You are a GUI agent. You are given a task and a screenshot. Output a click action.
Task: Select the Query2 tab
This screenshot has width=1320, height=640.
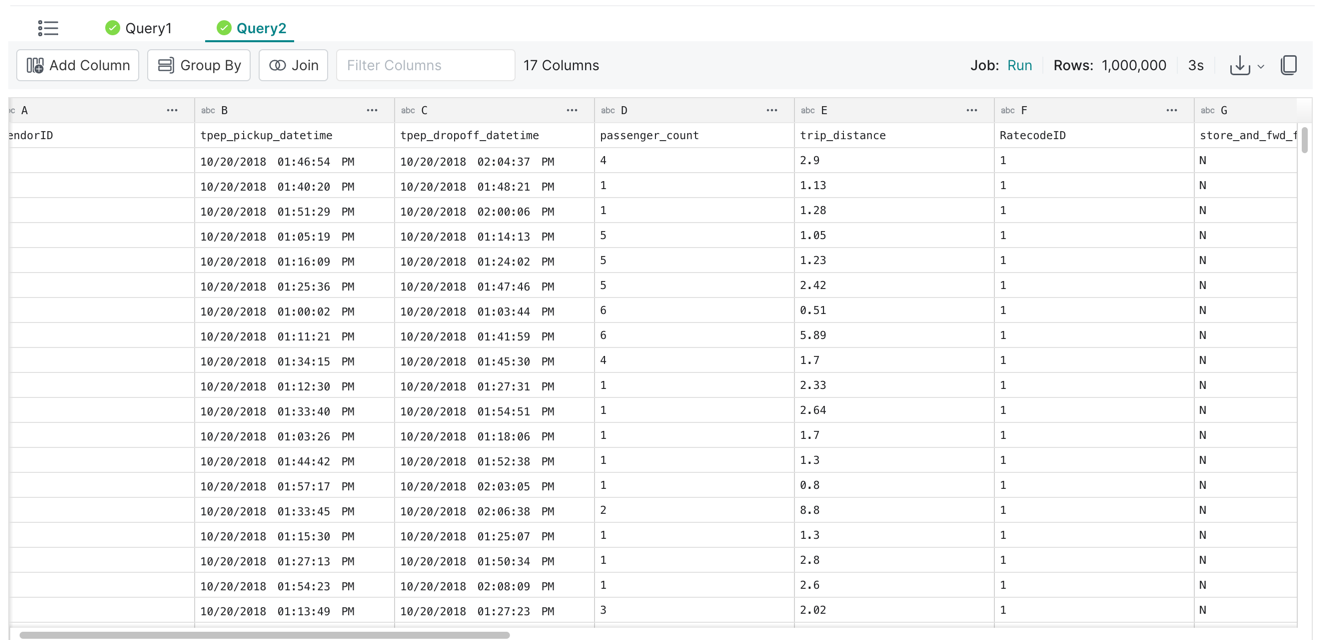[251, 28]
